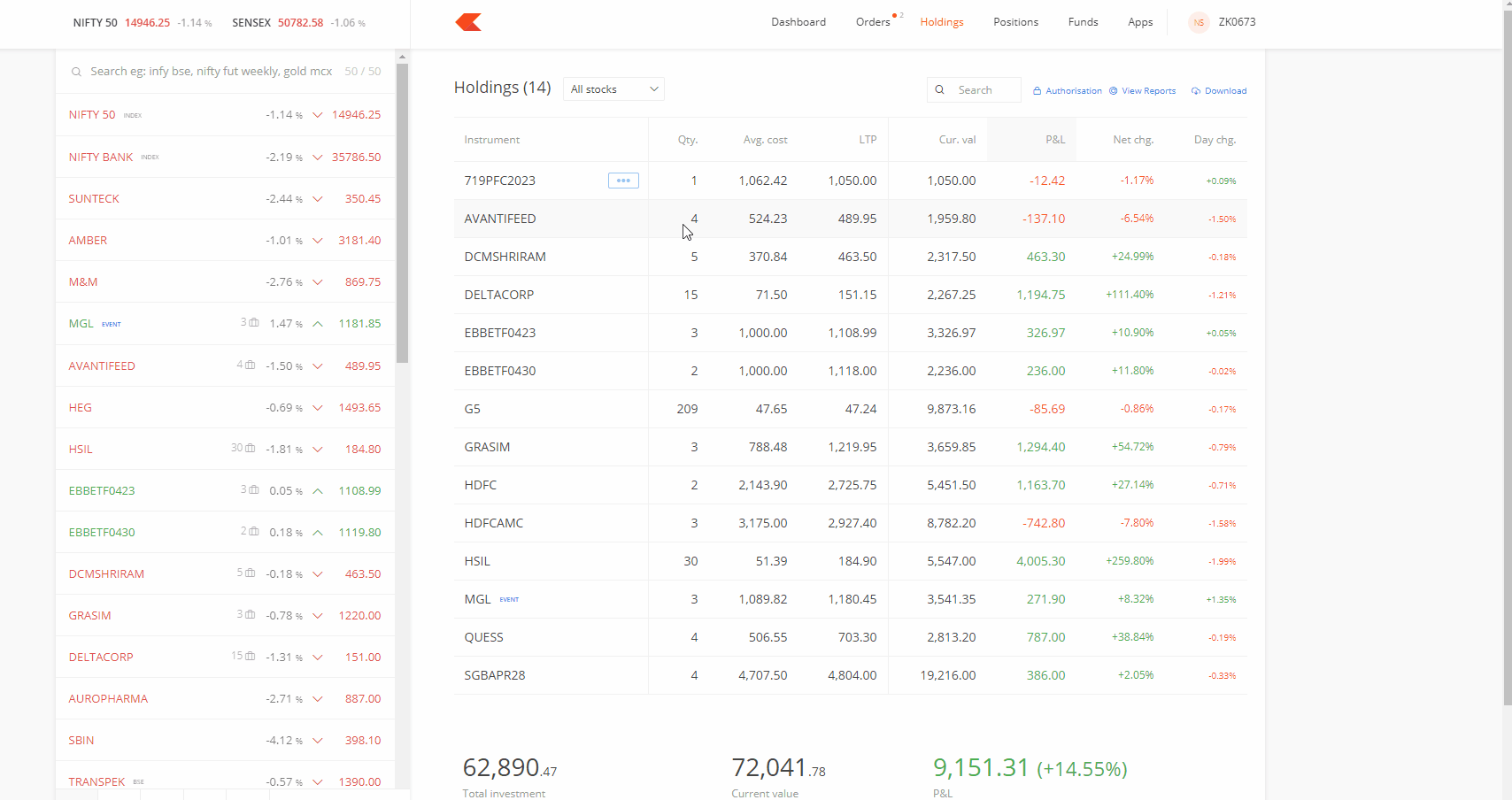Screen dimensions: 1512x800
Task: Click the down chevron next to SBIN
Action: tap(318, 741)
